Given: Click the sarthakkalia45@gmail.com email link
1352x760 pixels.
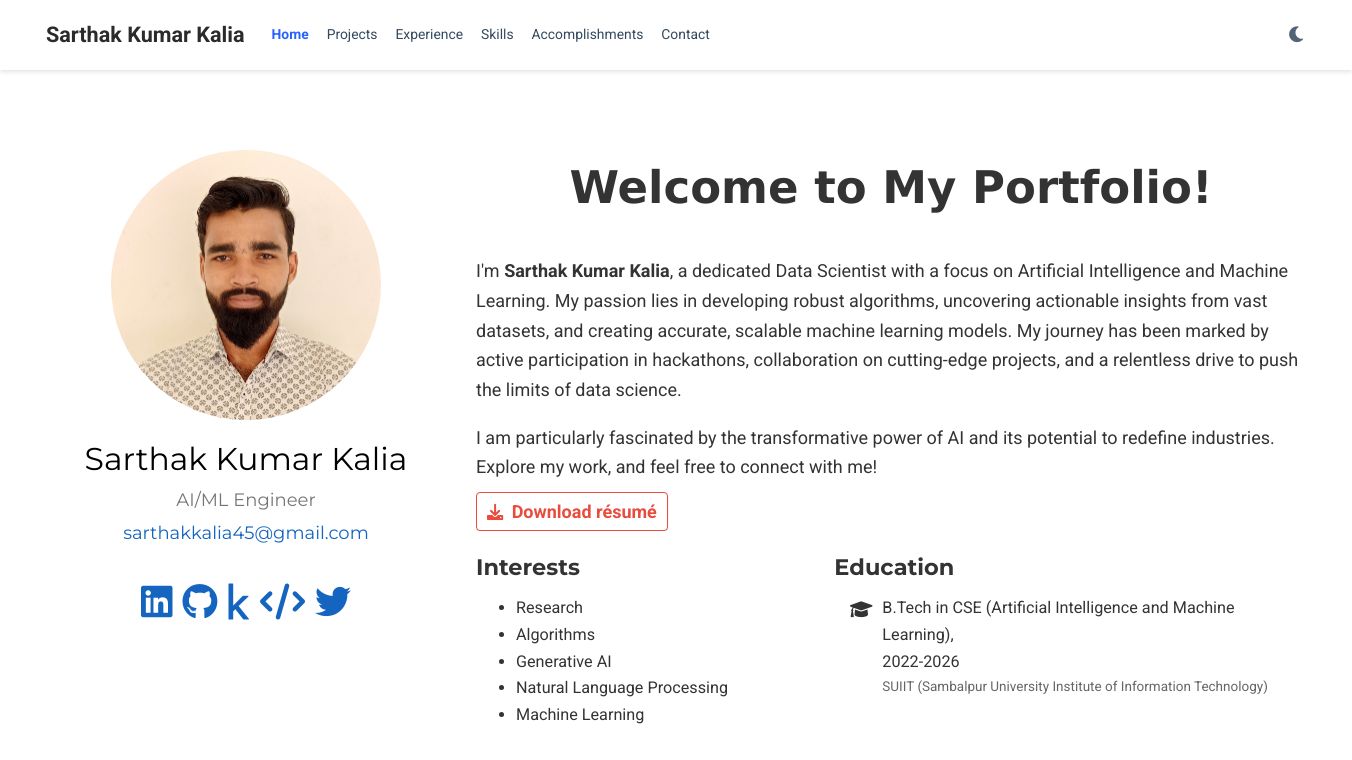Looking at the screenshot, I should tap(246, 533).
